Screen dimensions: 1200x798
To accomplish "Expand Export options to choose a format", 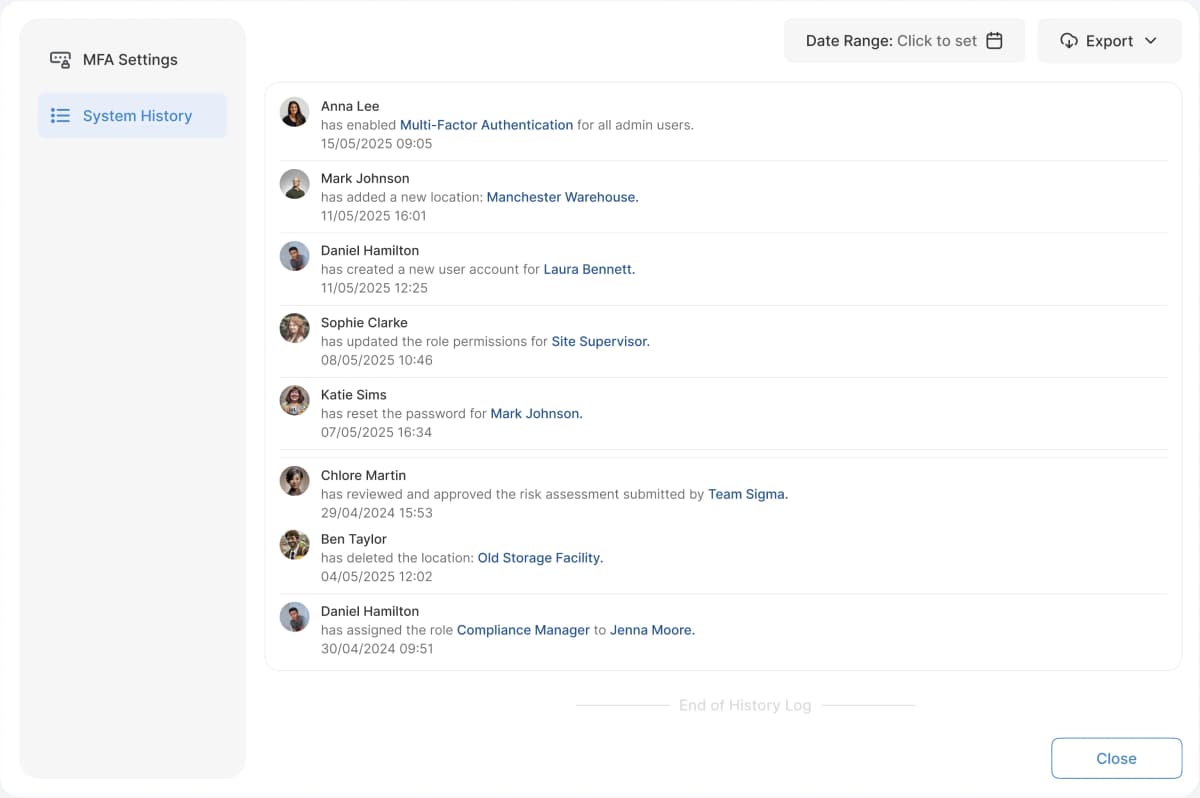I will point(1110,41).
